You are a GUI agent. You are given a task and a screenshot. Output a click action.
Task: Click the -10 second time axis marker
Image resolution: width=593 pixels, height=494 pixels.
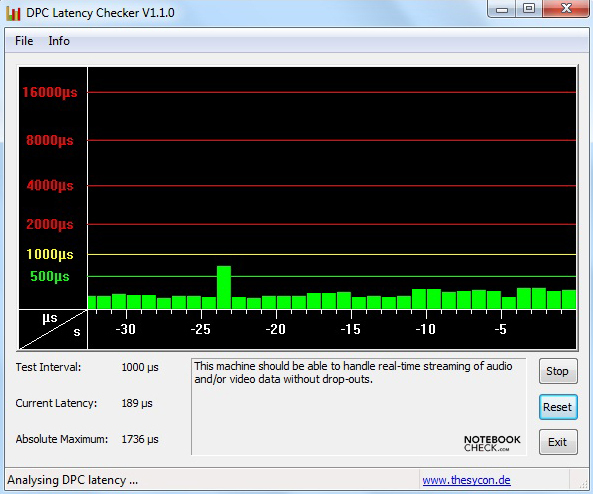[425, 329]
